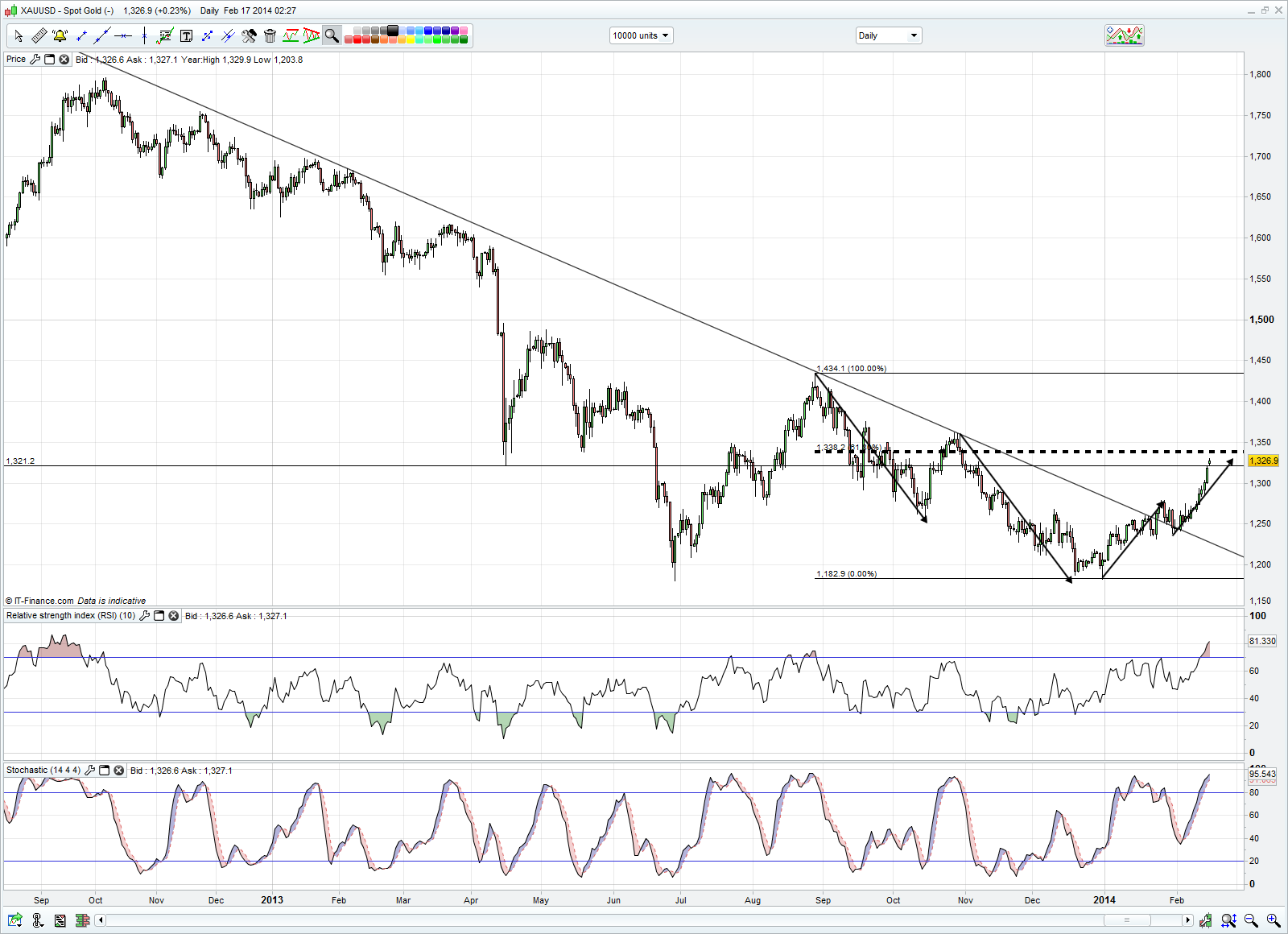
Task: Pick the black color swatch
Action: click(x=393, y=31)
